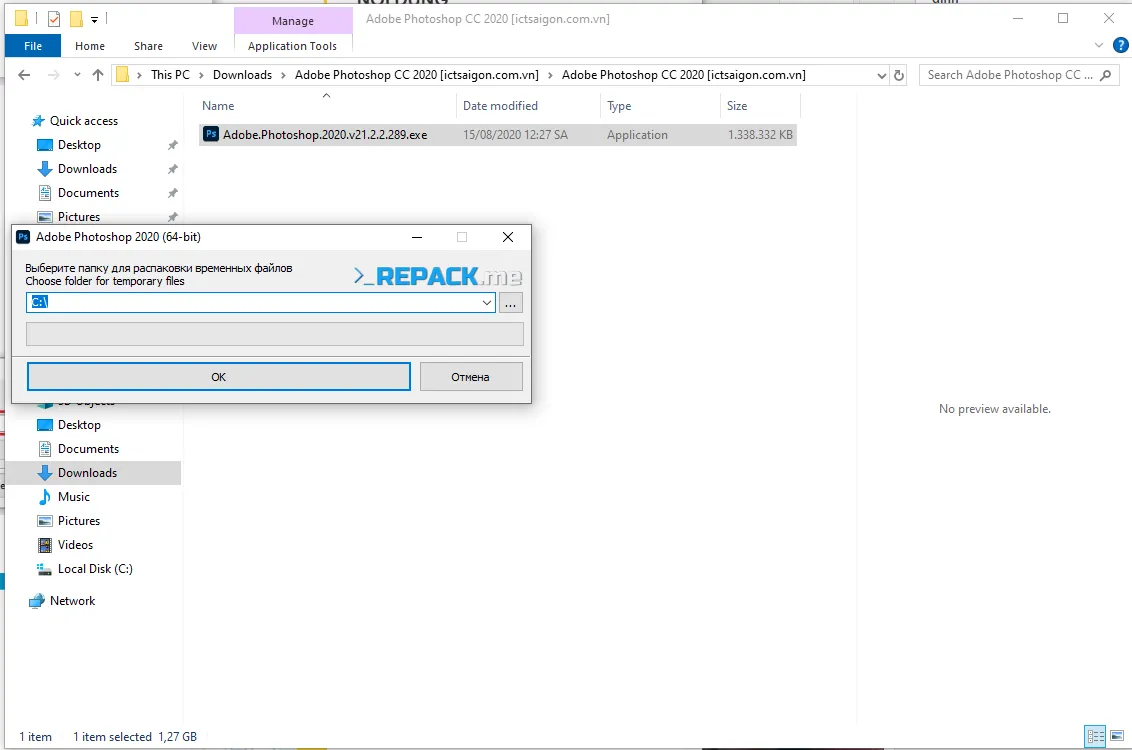Expand the address bar history dropdown

tap(881, 75)
